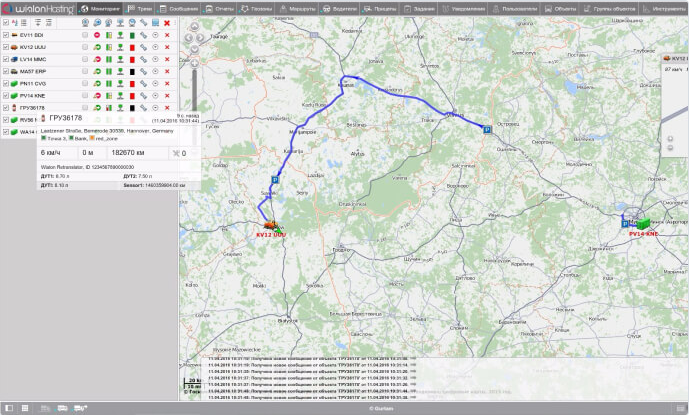The image size is (690, 415).
Task: Open the Группы объектов tab
Action: [609, 9]
